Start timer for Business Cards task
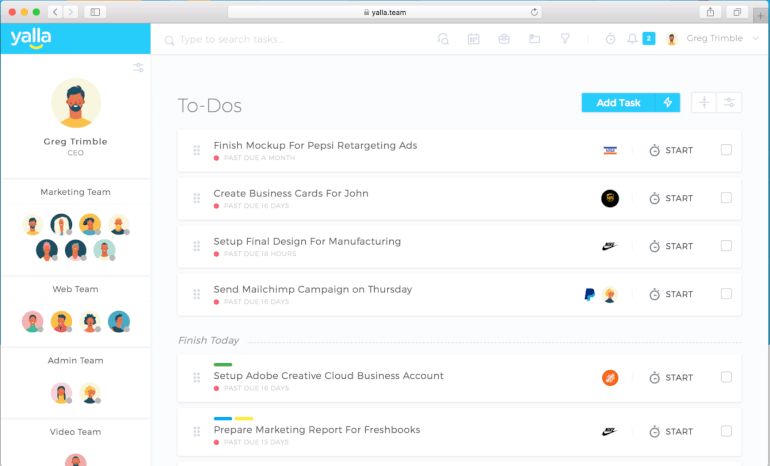 671,198
